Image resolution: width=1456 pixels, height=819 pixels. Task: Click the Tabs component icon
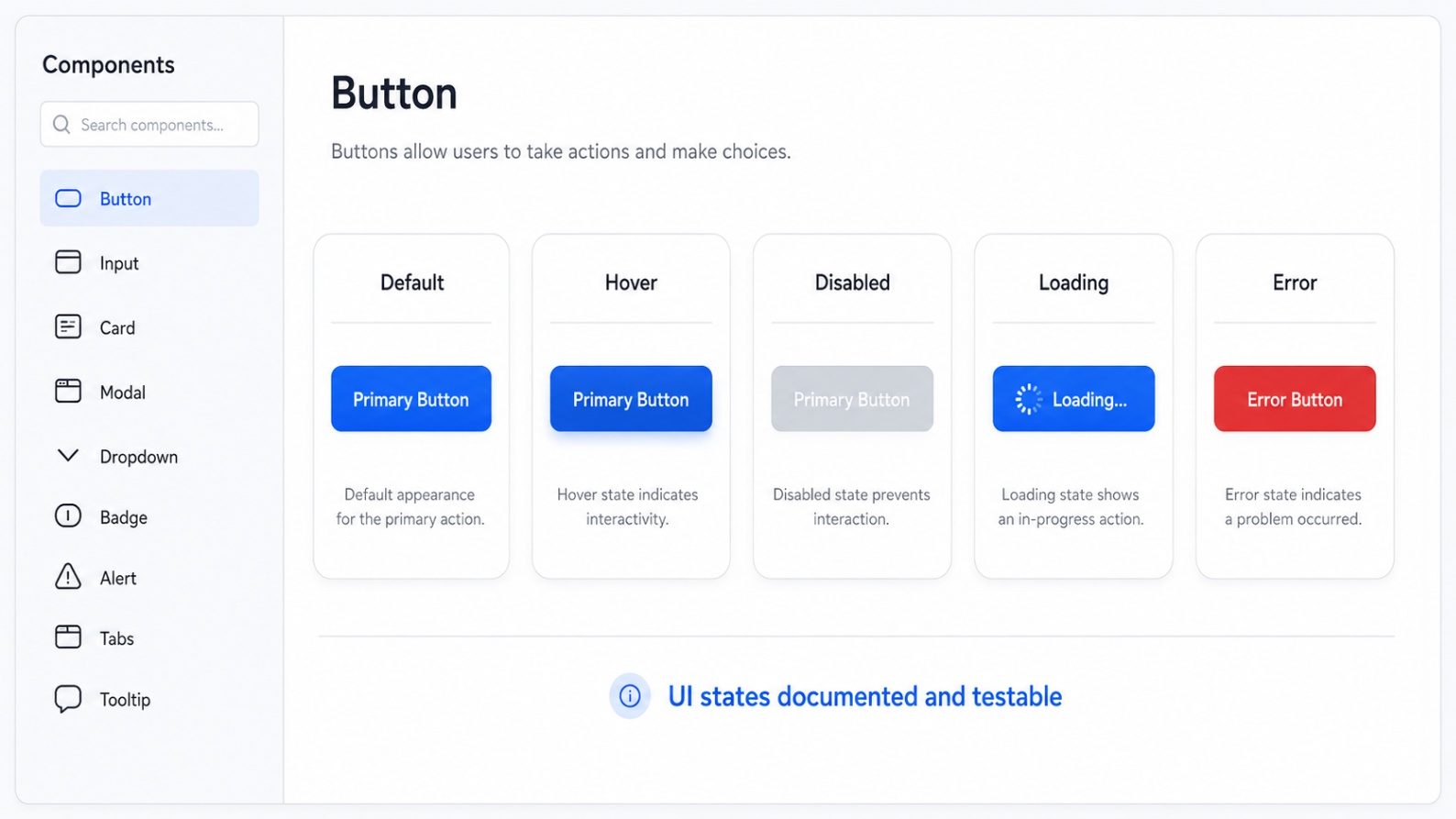(68, 636)
